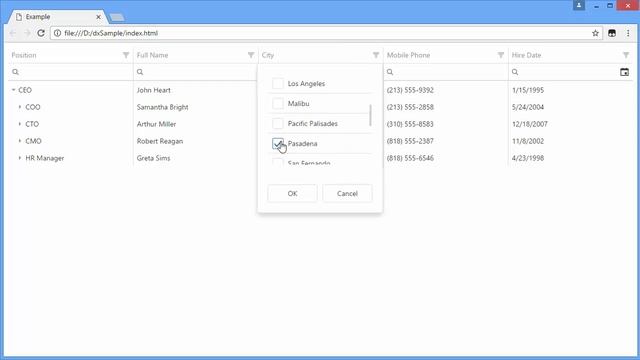Click phone number (818) 555-6546

410,158
